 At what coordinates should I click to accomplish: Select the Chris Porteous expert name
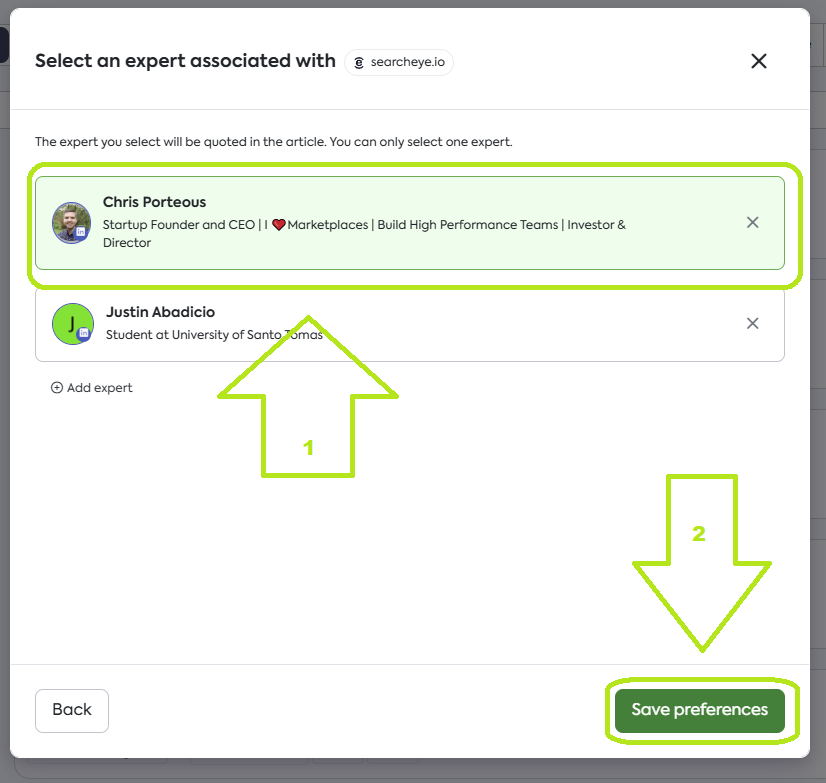[x=154, y=203]
